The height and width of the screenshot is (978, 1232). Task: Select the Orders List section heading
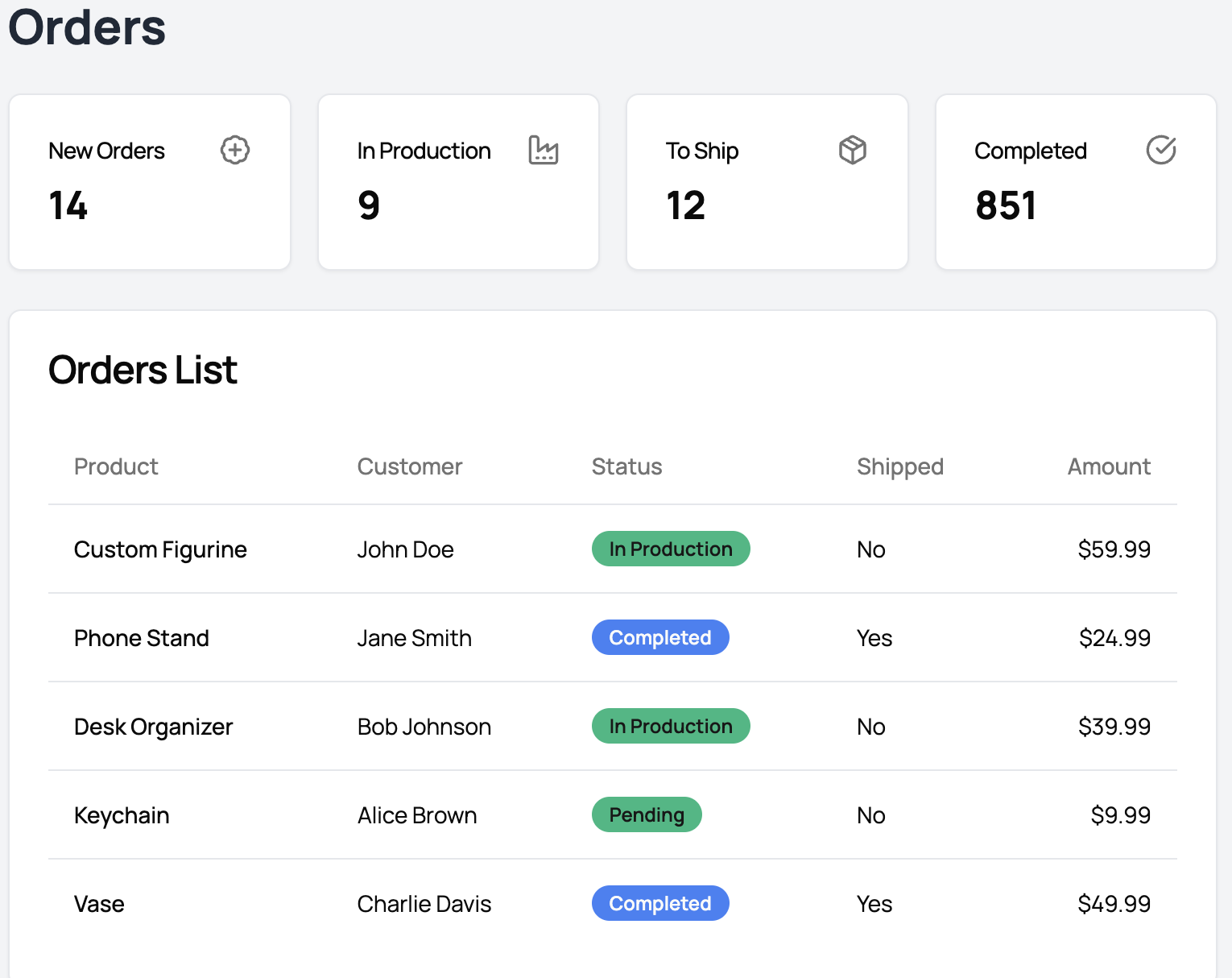[143, 369]
